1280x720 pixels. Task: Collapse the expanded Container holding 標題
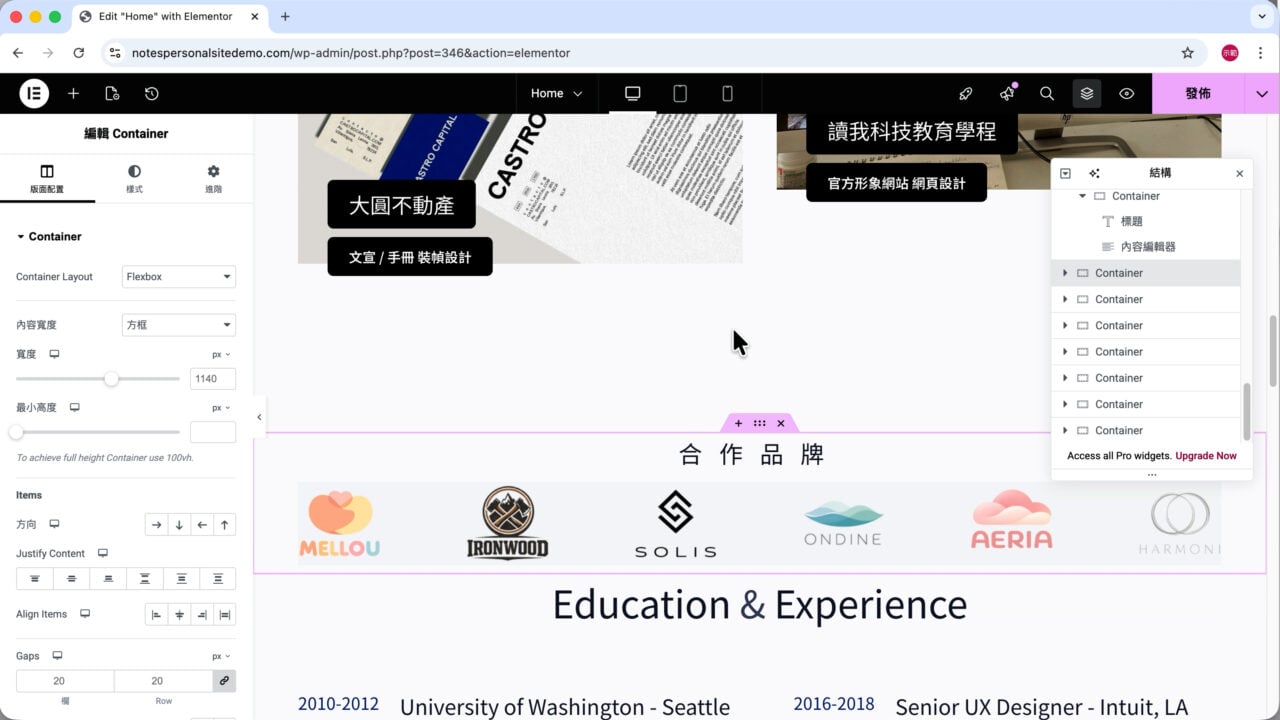[x=1082, y=196]
